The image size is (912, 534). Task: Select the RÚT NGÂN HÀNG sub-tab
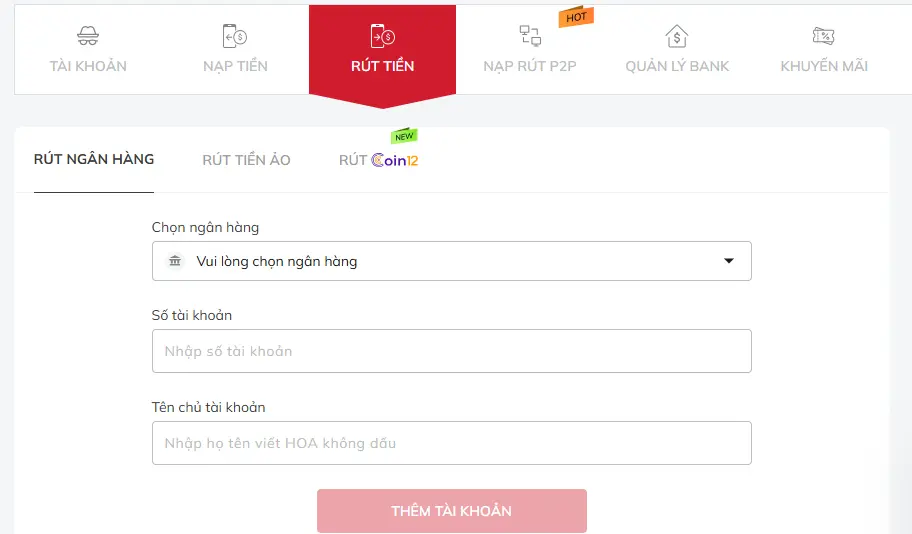pyautogui.click(x=94, y=159)
